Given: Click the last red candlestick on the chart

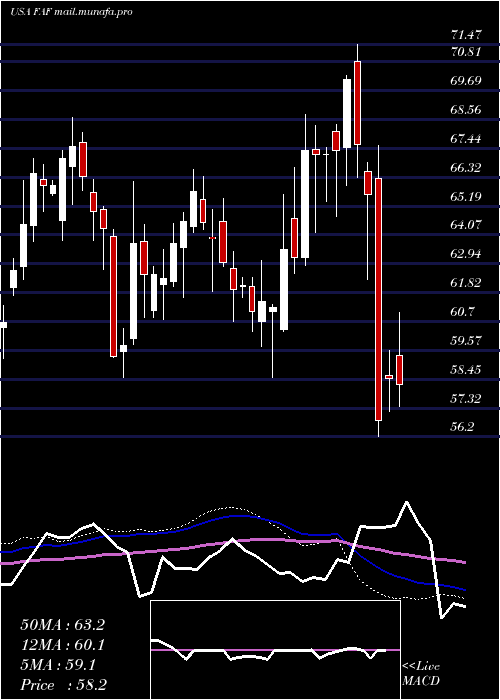Looking at the screenshot, I should tap(400, 370).
